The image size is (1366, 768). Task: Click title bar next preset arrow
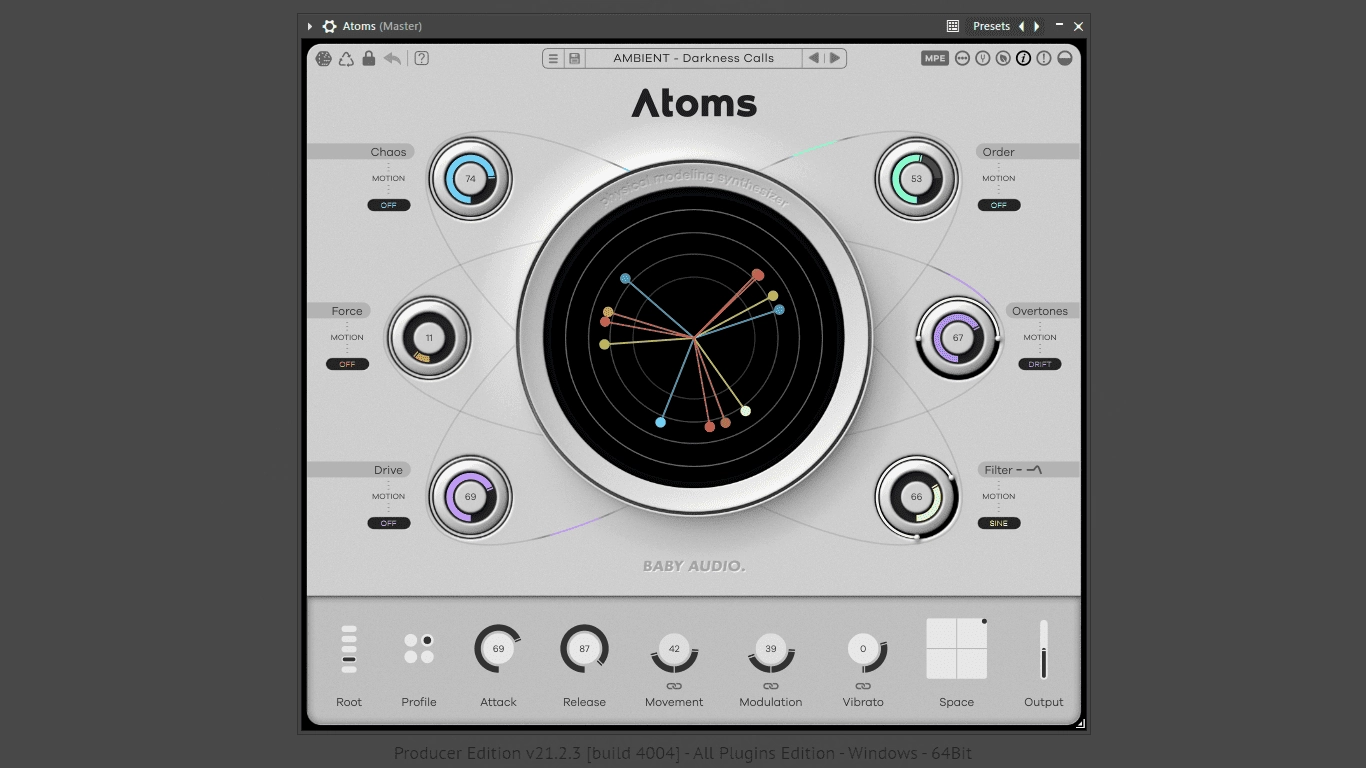click(1037, 26)
